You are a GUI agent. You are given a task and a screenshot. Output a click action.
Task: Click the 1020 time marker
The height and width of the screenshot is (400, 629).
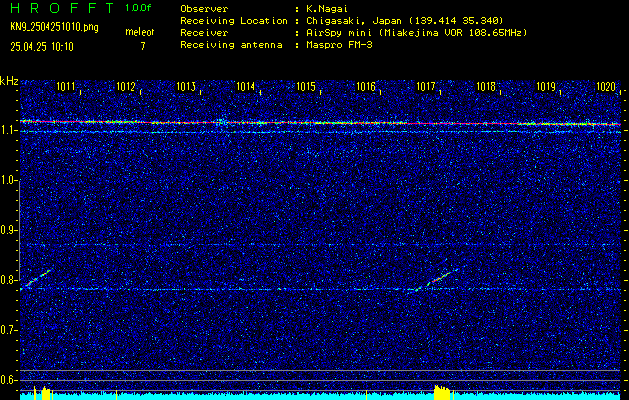(606, 87)
